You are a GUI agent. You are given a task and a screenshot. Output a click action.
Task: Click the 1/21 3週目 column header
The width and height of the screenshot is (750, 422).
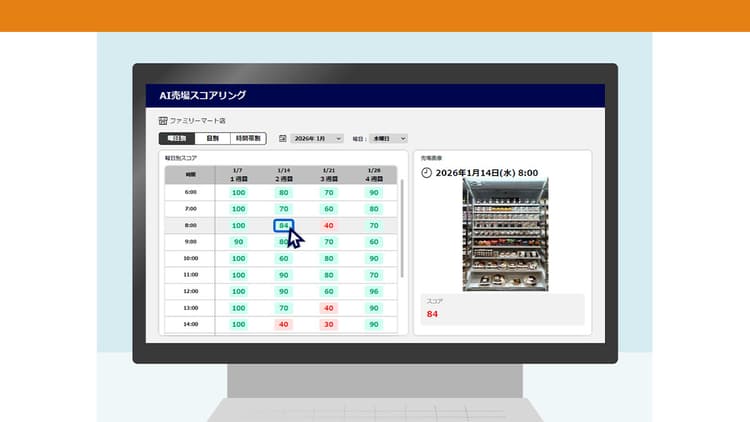pyautogui.click(x=329, y=175)
